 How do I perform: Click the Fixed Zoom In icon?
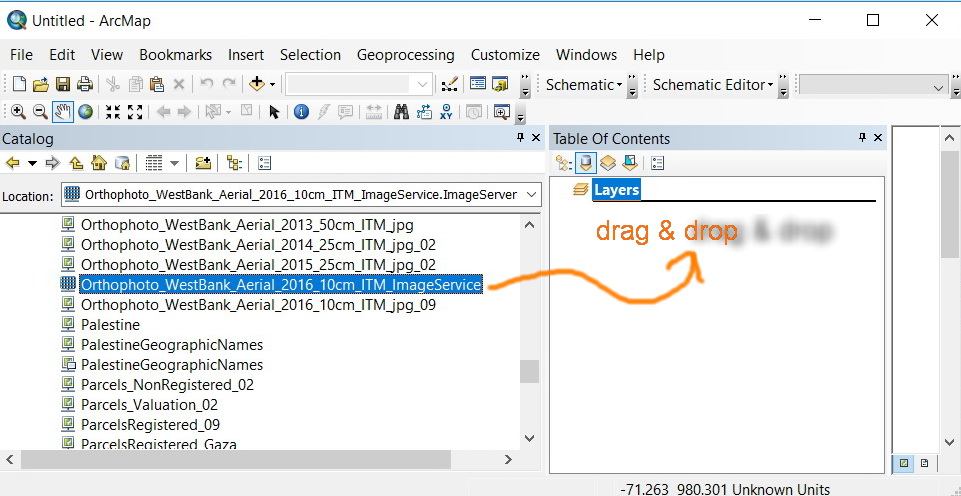pos(113,112)
